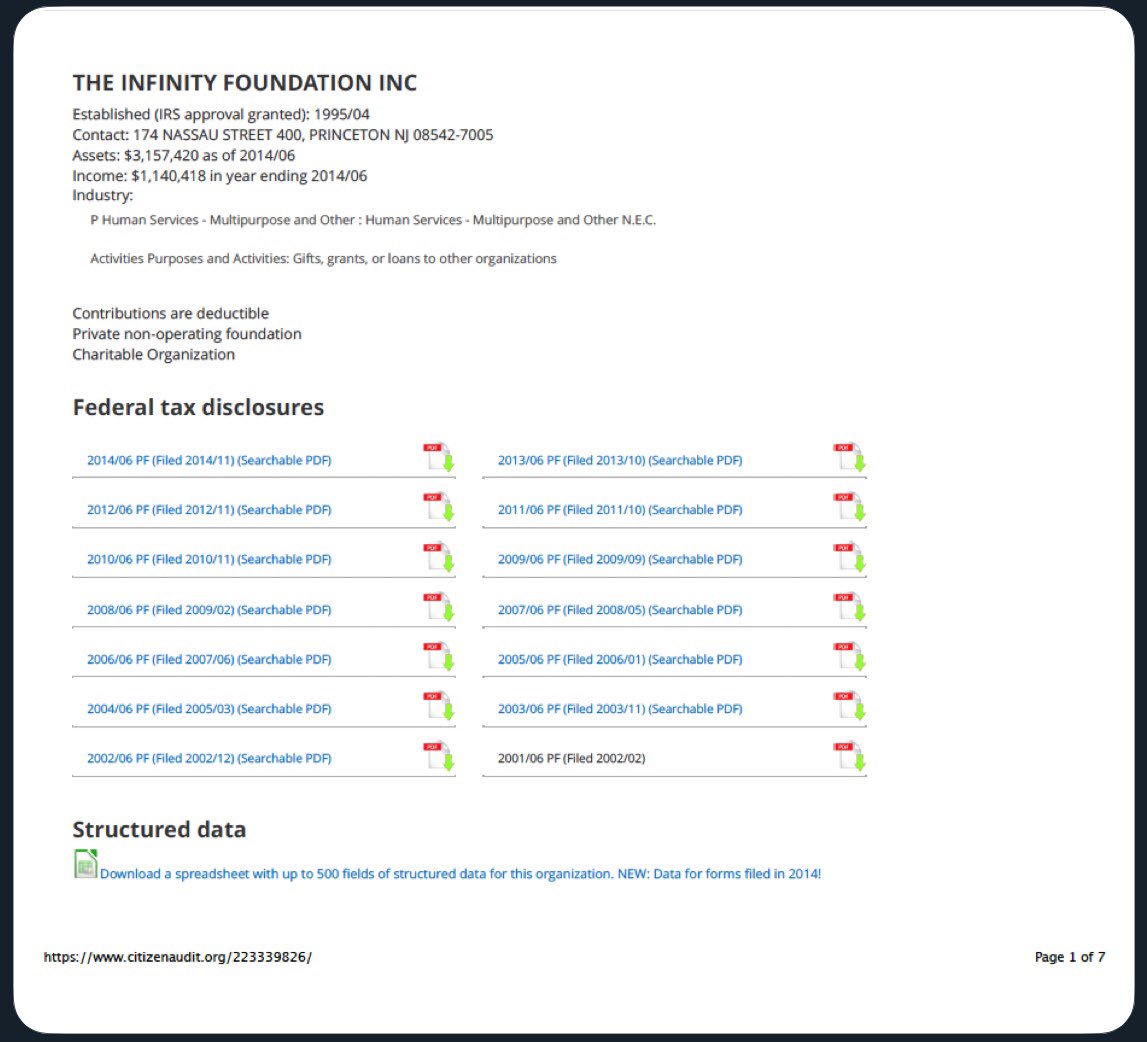
Task: Click the 'Established (IRS approval granted): 1995/04' line
Action: (221, 114)
